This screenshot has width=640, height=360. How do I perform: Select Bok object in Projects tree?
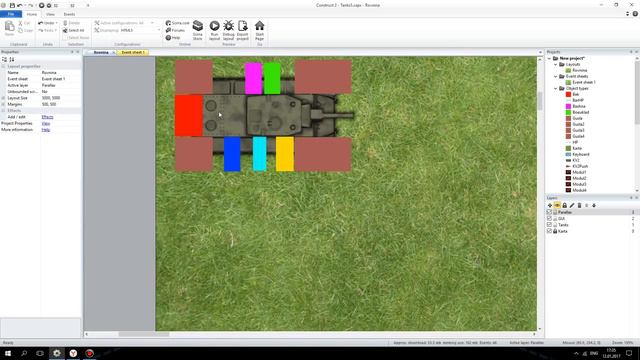coord(576,94)
